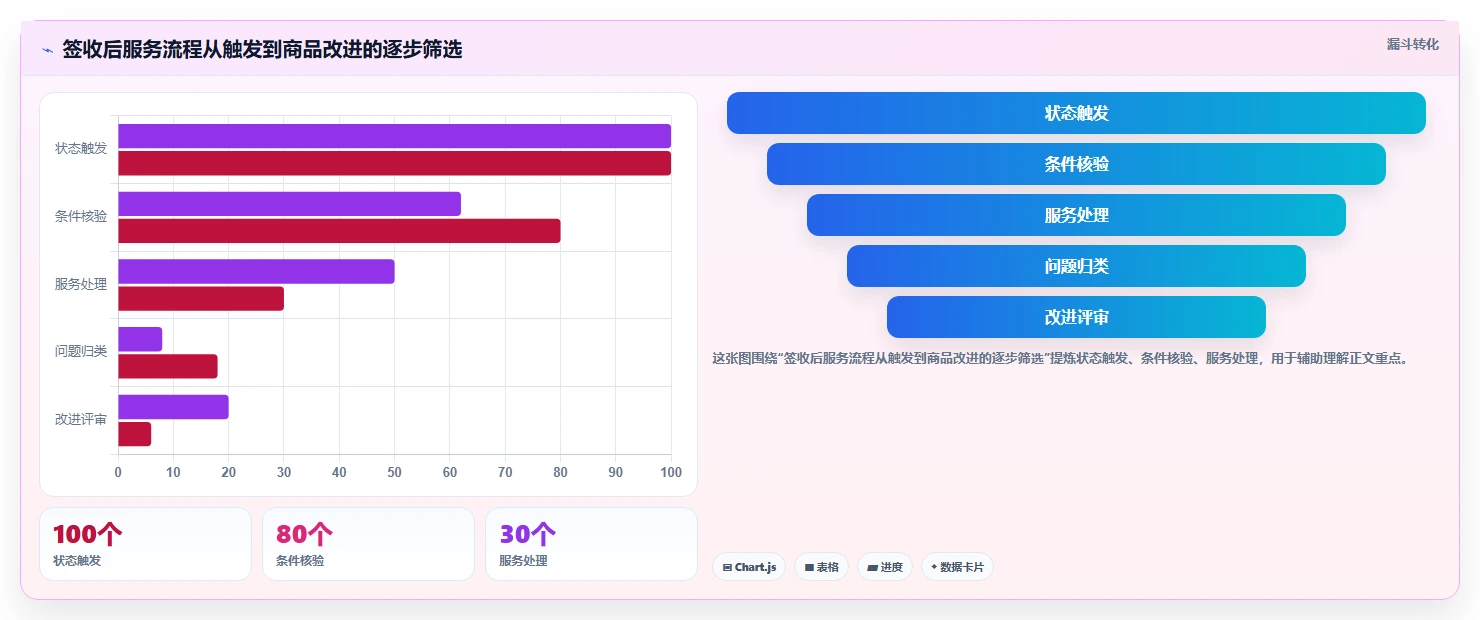Click the x-axis tick label 80
The width and height of the screenshot is (1480, 620).
560,472
